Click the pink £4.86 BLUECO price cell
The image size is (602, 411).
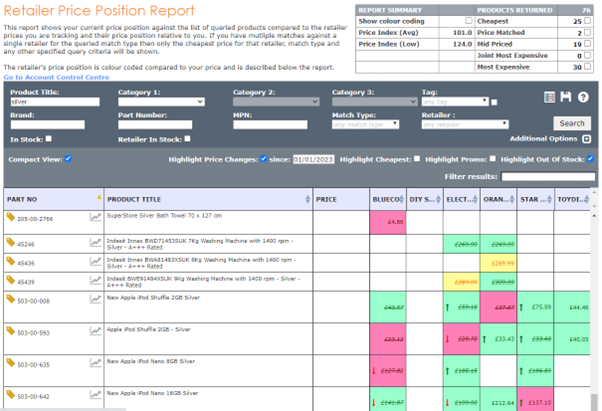tap(388, 222)
